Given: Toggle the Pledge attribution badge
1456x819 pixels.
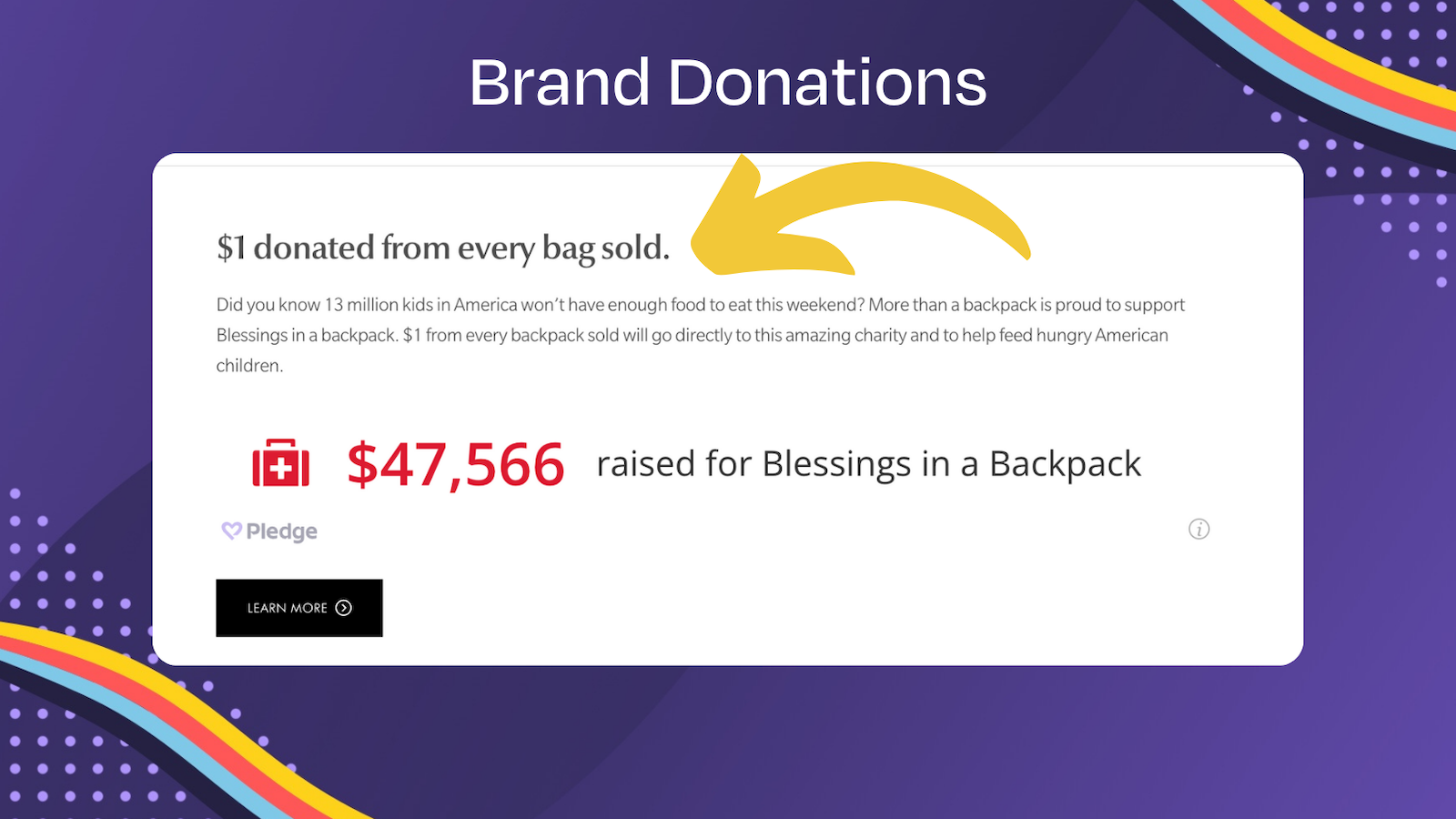Looking at the screenshot, I should tap(268, 531).
